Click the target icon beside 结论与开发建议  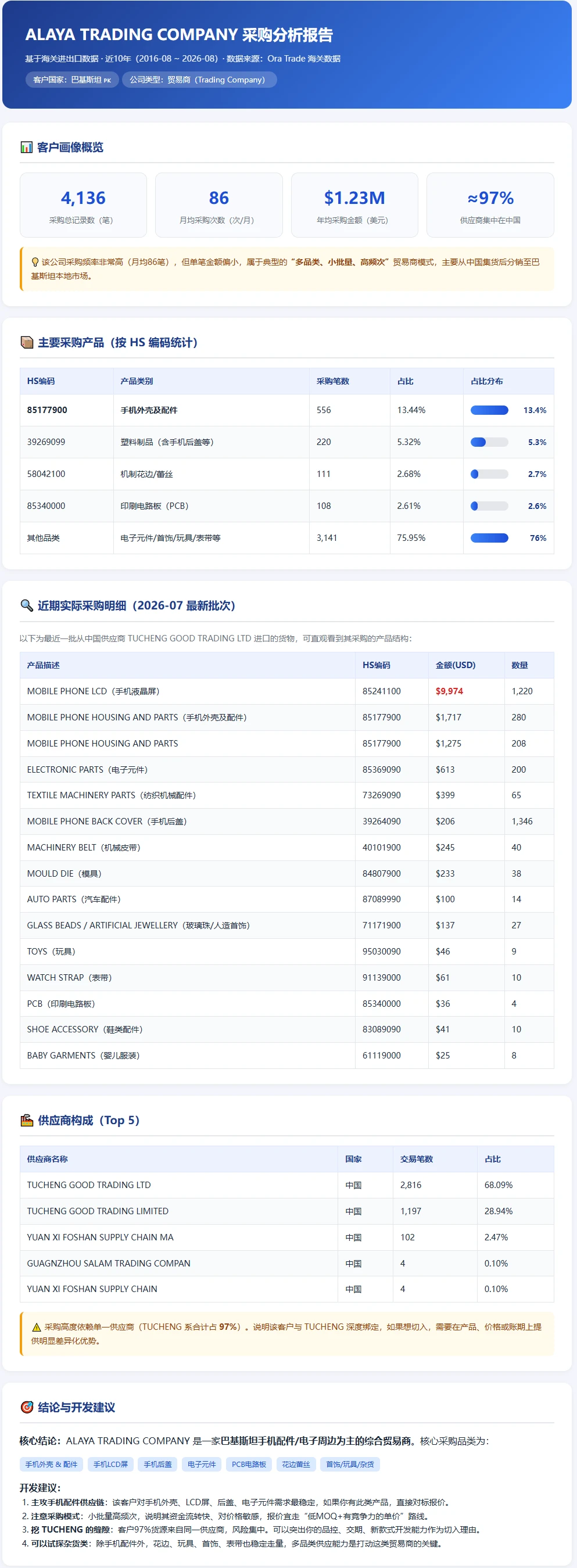[26, 1407]
